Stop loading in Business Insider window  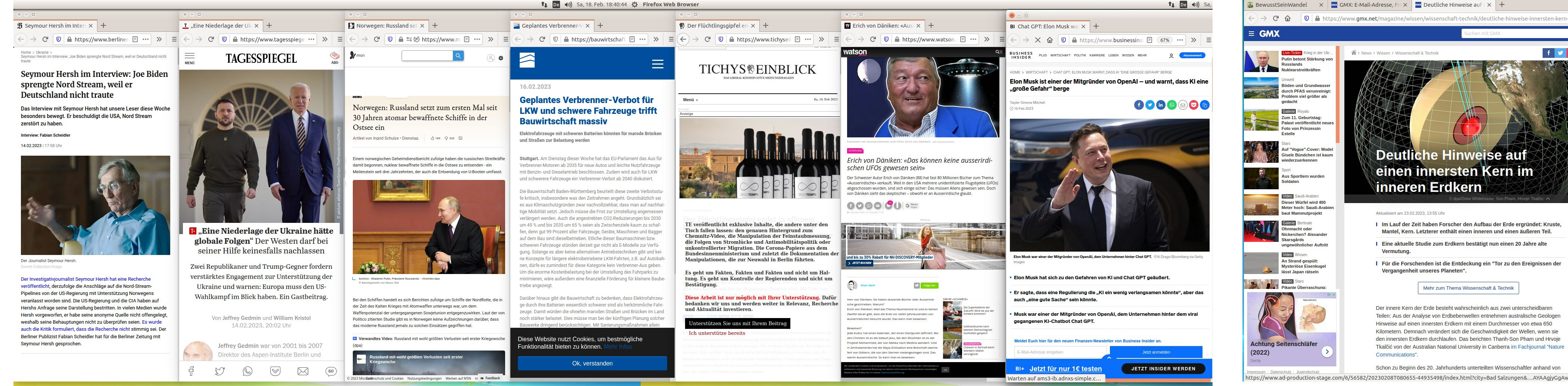point(1038,40)
